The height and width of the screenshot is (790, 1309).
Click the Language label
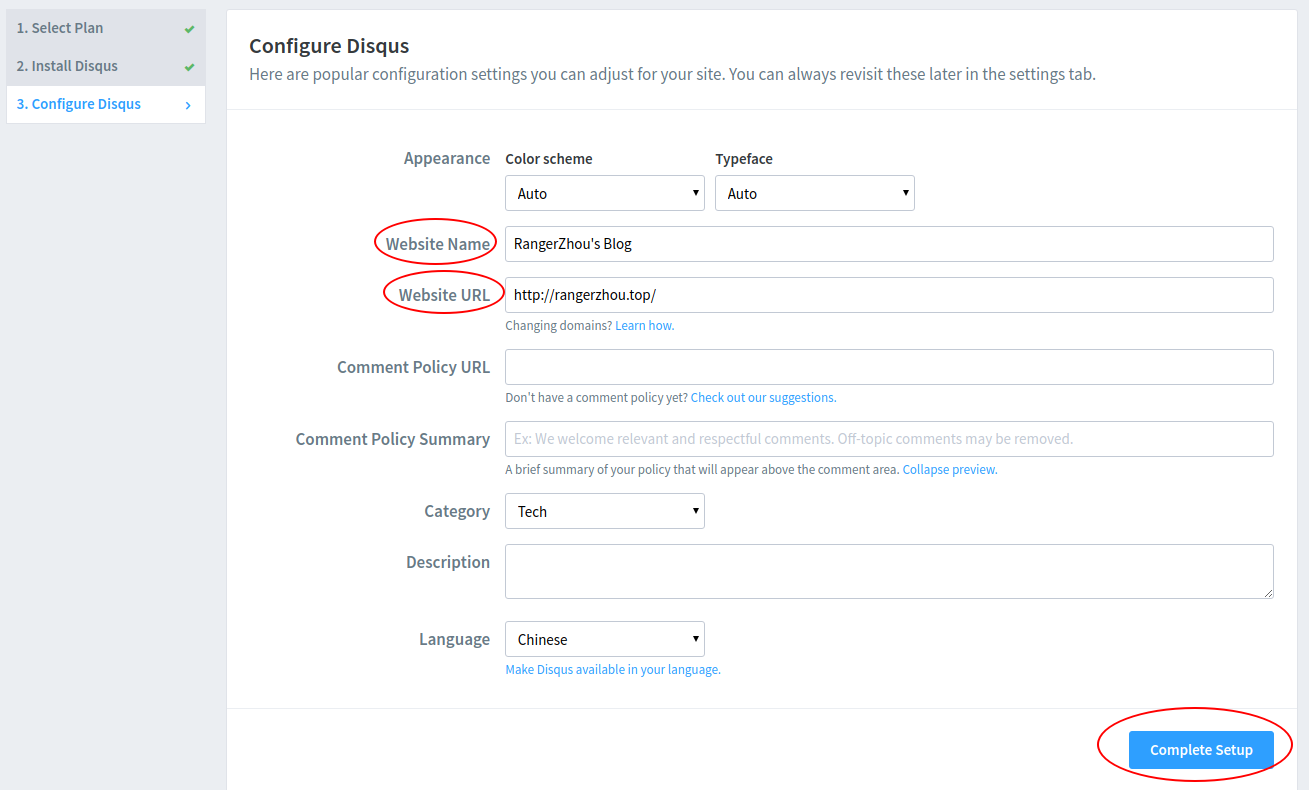click(454, 639)
